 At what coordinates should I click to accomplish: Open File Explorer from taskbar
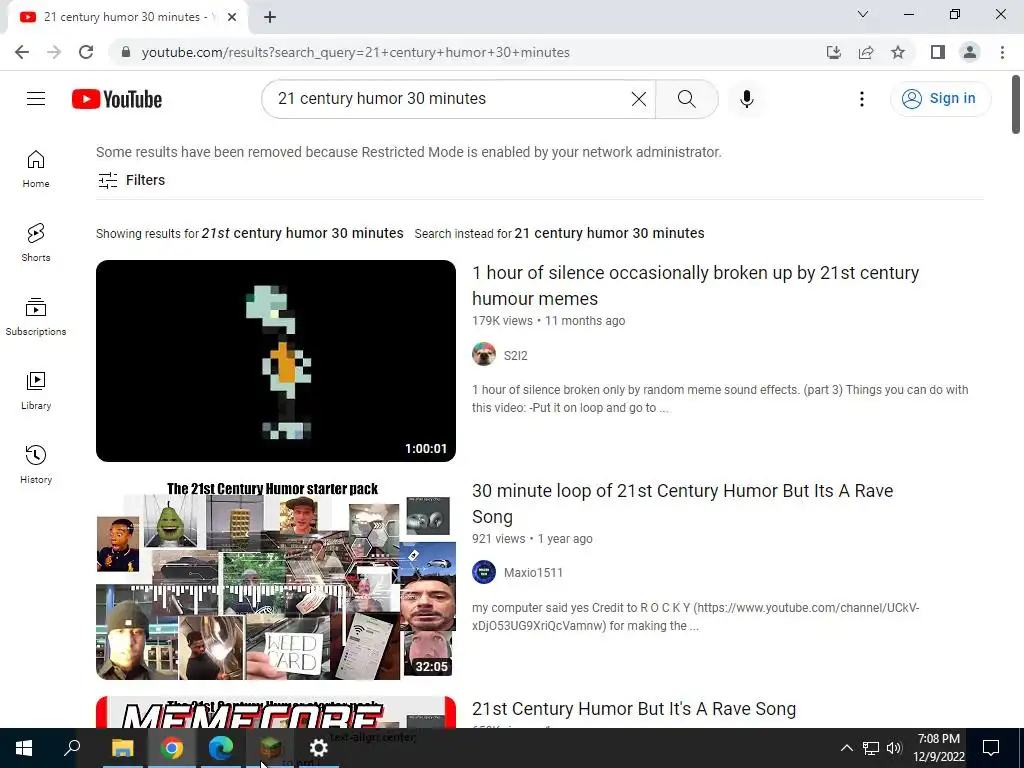point(122,748)
